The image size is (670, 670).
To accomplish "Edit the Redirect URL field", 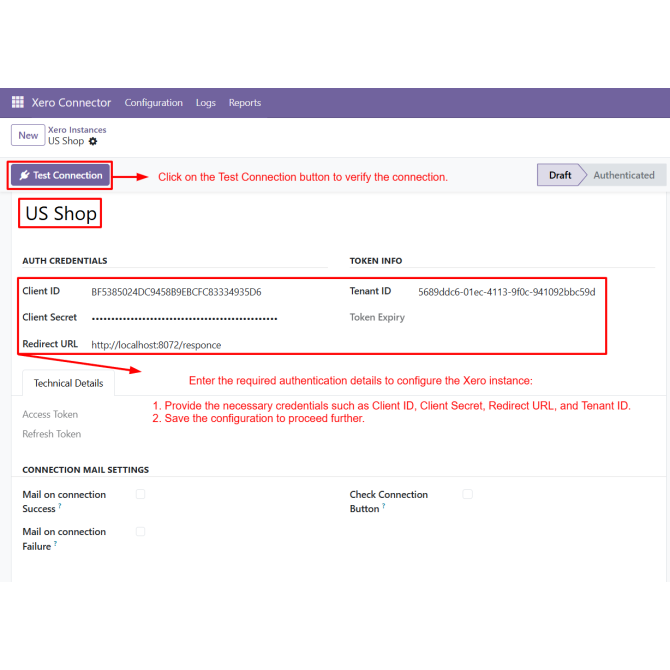I will point(156,345).
